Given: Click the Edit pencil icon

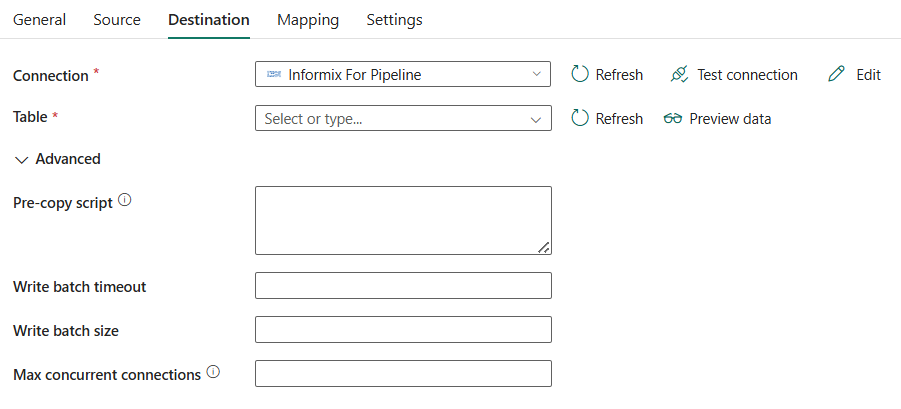Looking at the screenshot, I should click(x=837, y=74).
